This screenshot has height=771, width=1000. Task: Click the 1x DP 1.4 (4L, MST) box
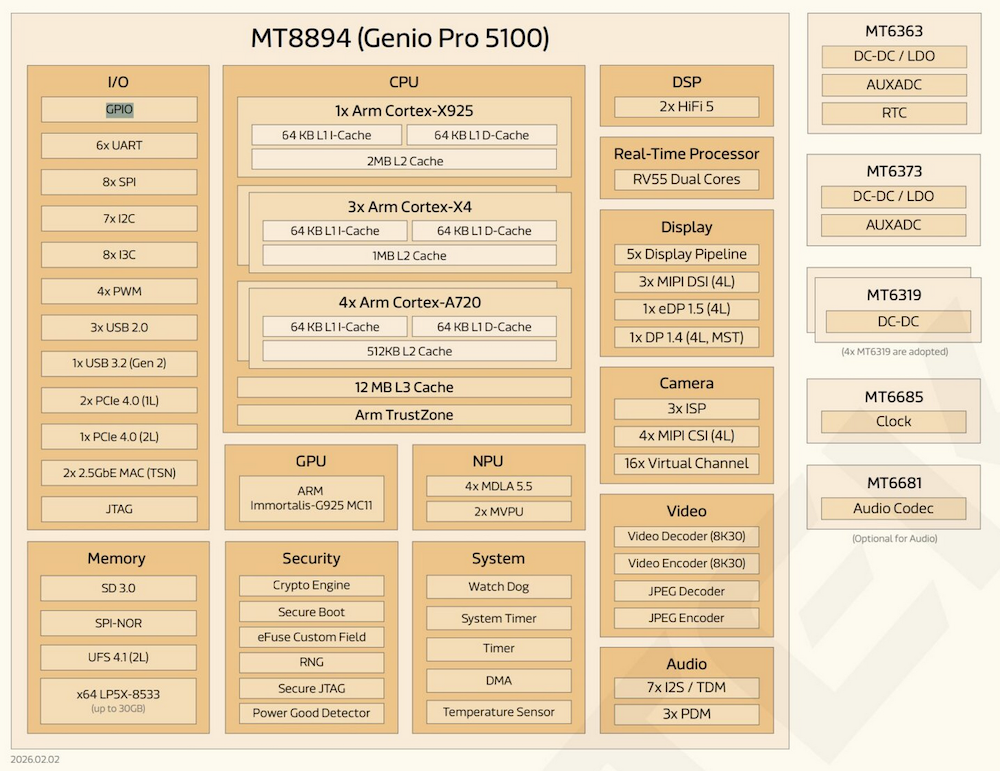[x=686, y=337]
